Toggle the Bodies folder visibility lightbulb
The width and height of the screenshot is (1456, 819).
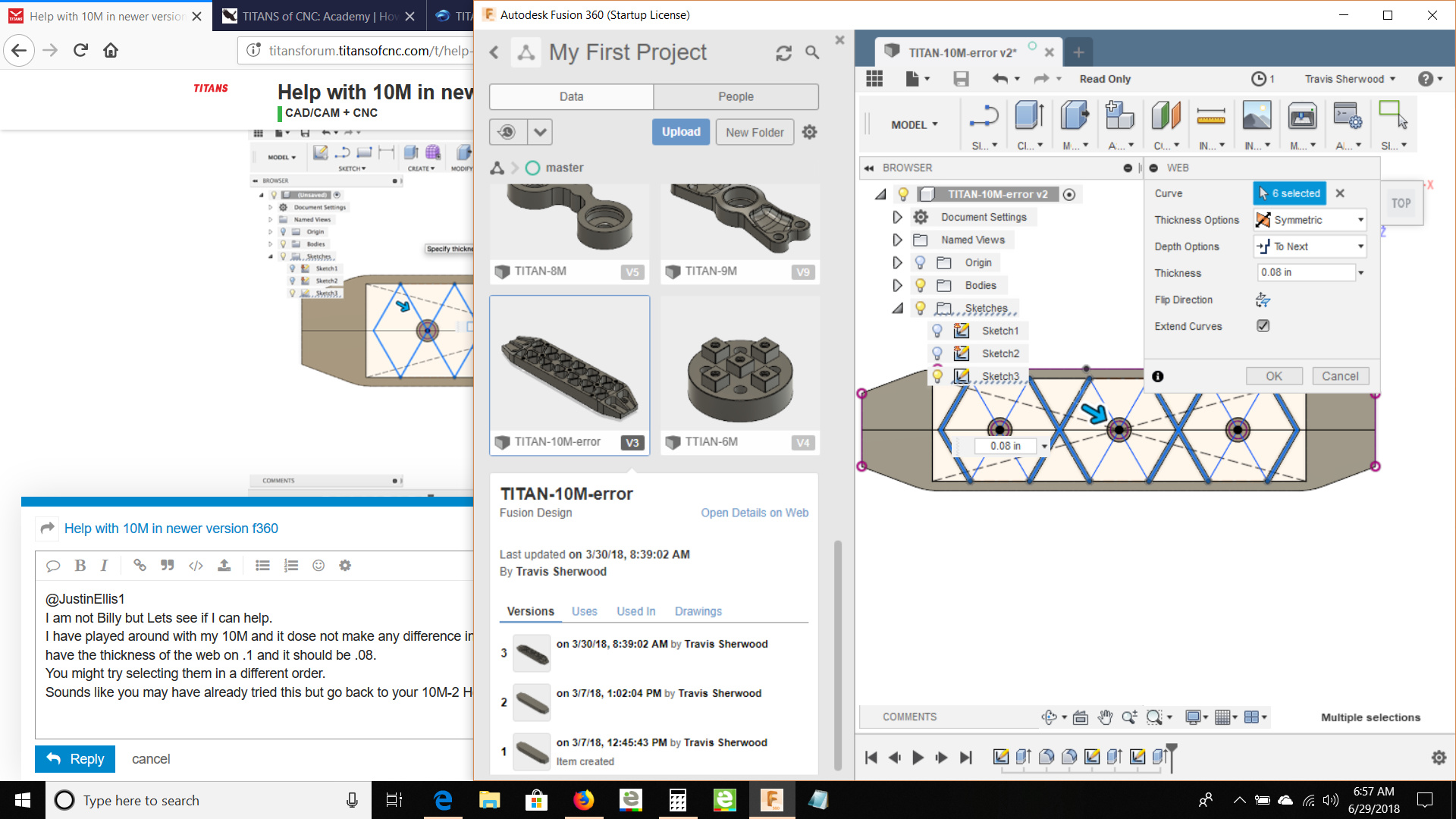click(920, 284)
